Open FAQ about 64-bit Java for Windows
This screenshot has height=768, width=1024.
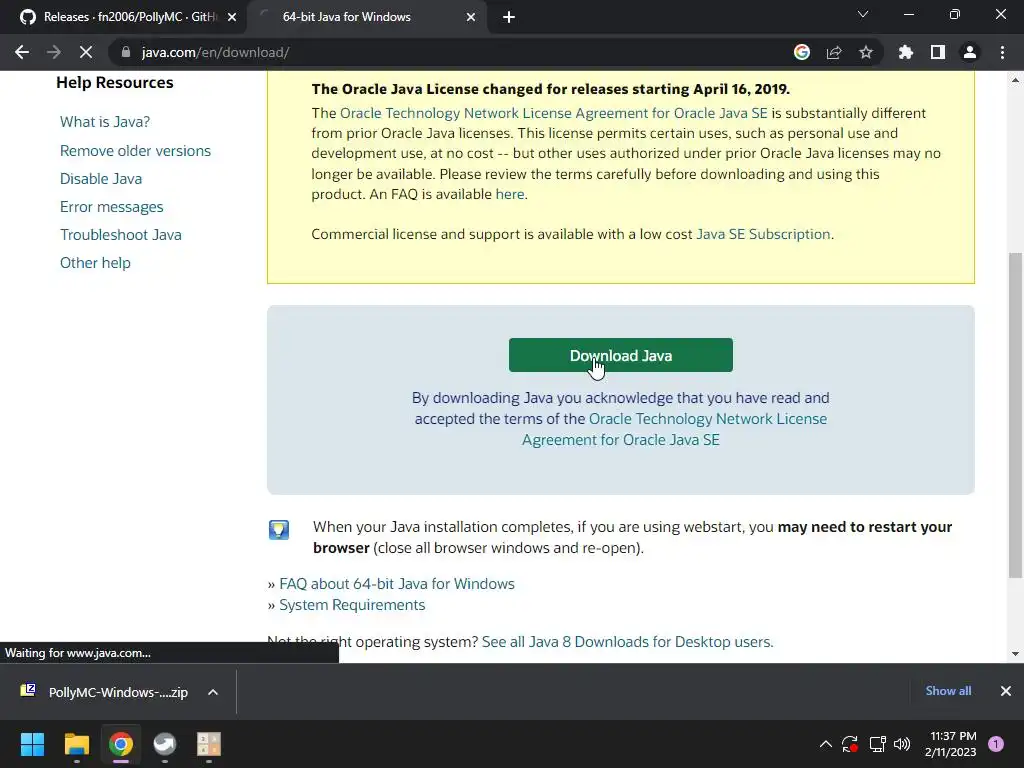tap(397, 584)
